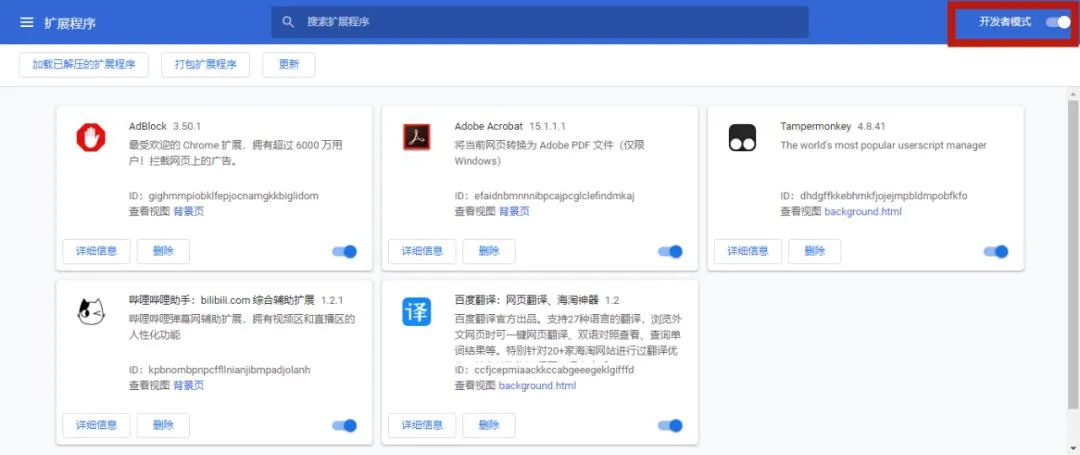The height and width of the screenshot is (455, 1080).
Task: Click the 扩展程序 page title
Action: coord(70,23)
